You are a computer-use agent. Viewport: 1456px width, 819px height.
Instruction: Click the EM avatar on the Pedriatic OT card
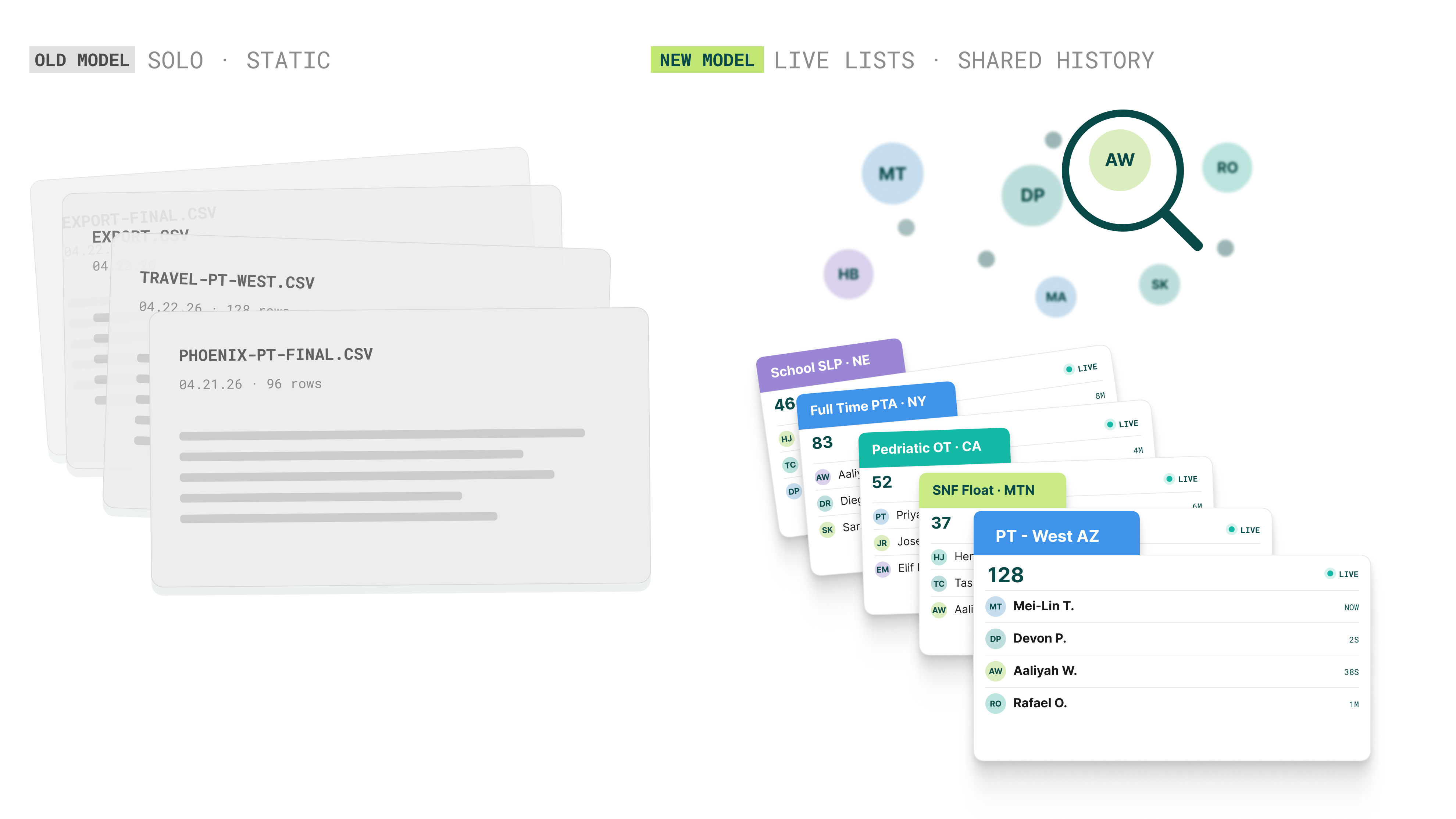tap(882, 569)
